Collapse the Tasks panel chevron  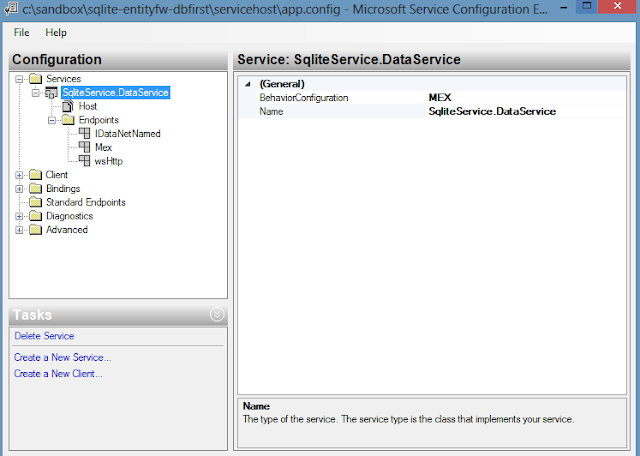click(x=217, y=314)
